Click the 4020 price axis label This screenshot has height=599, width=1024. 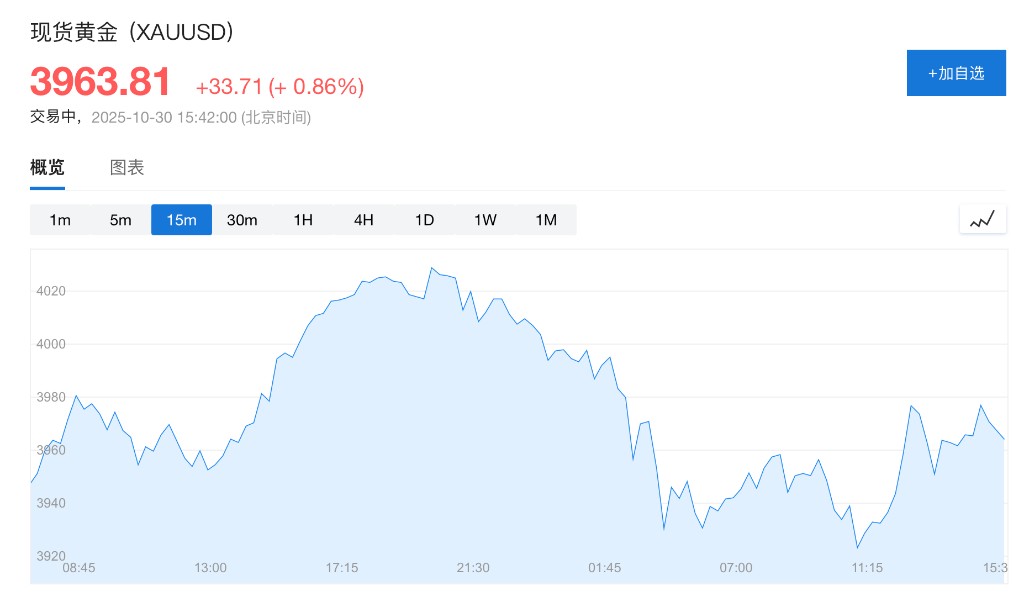(x=49, y=291)
